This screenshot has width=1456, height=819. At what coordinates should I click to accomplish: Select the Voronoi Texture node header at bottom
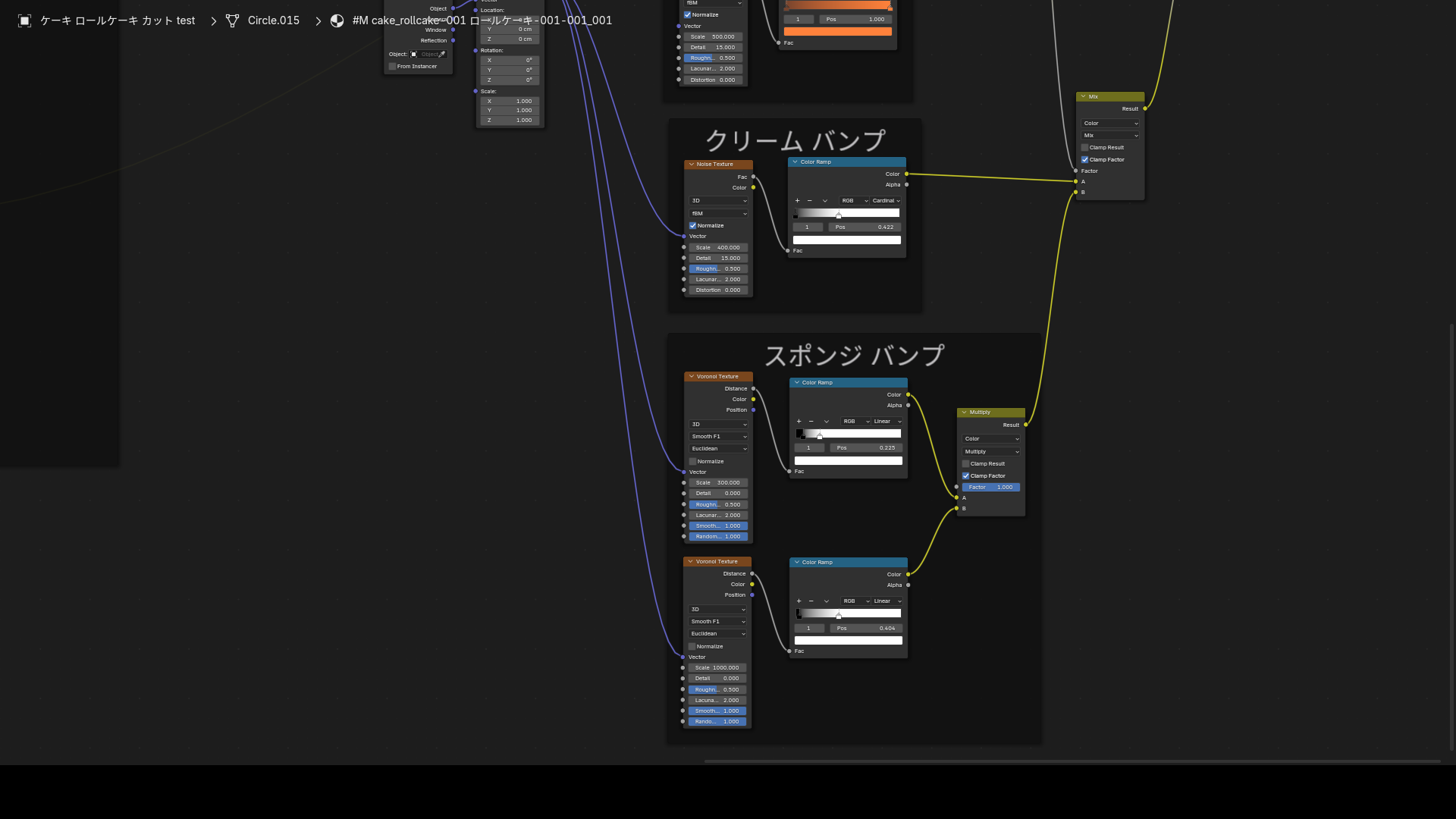click(x=717, y=562)
